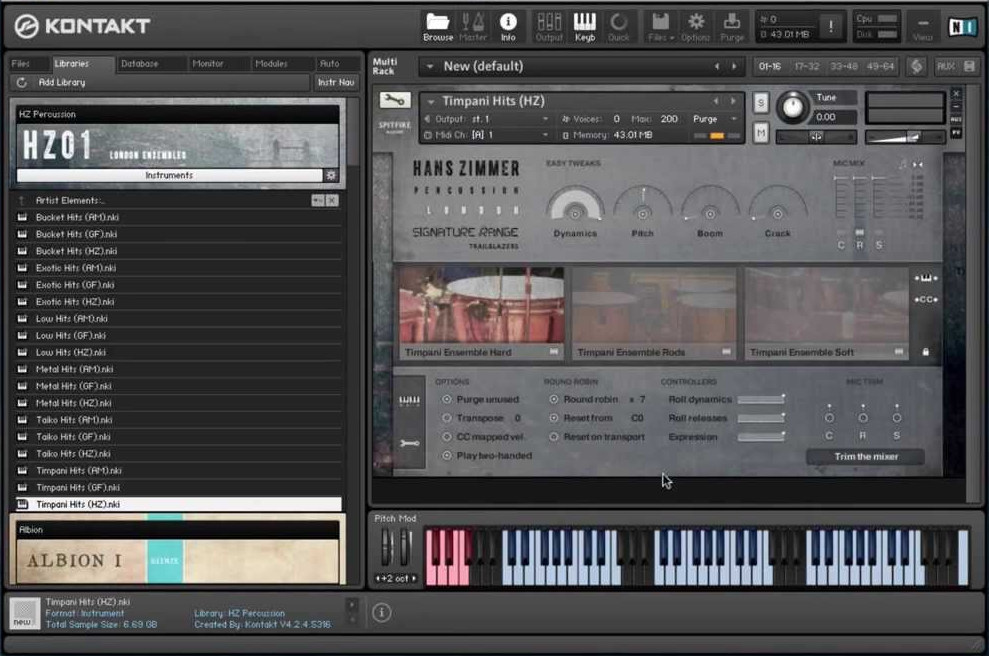989x656 pixels.
Task: Toggle the Purge unused option
Action: pyautogui.click(x=447, y=399)
